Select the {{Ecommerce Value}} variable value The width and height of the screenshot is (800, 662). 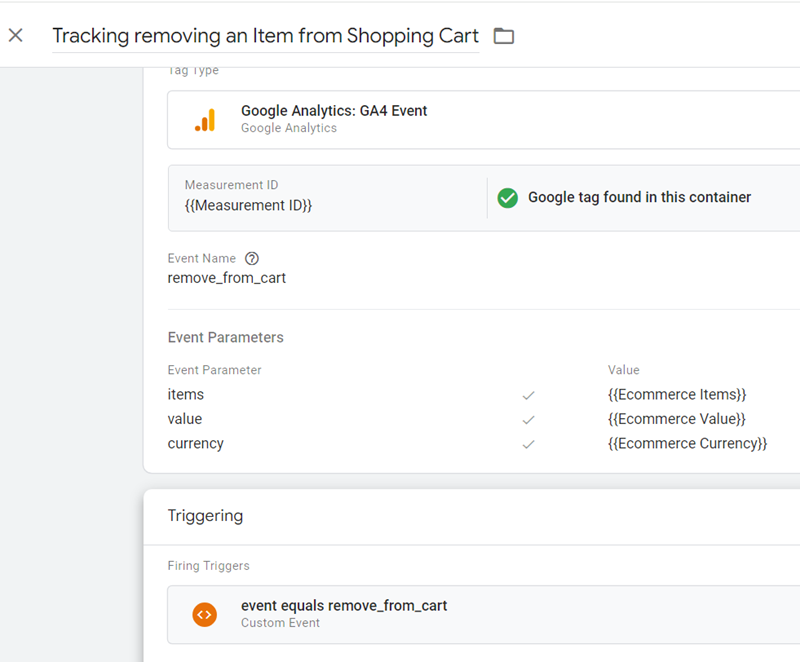pos(676,419)
